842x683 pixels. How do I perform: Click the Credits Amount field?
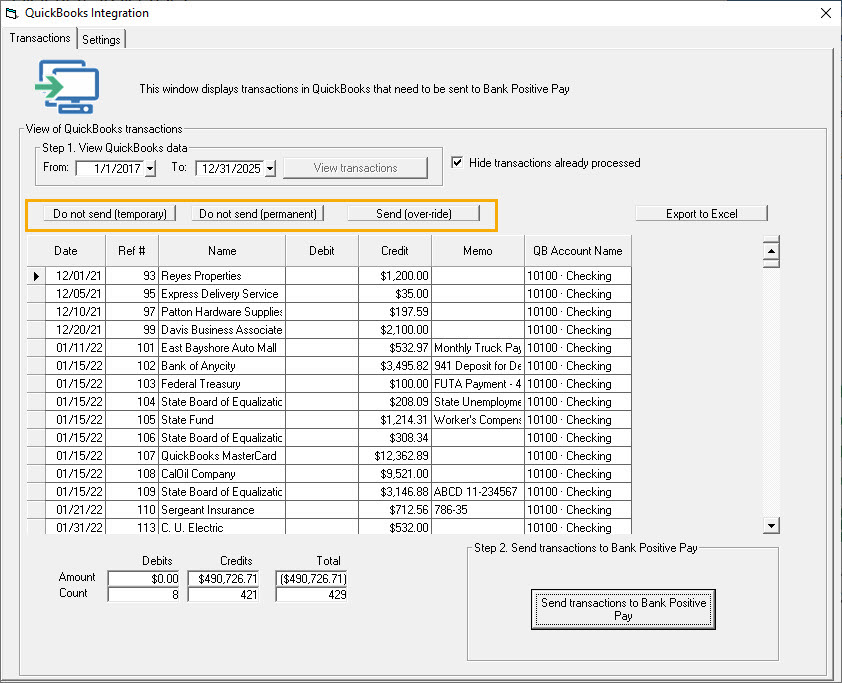click(x=223, y=578)
